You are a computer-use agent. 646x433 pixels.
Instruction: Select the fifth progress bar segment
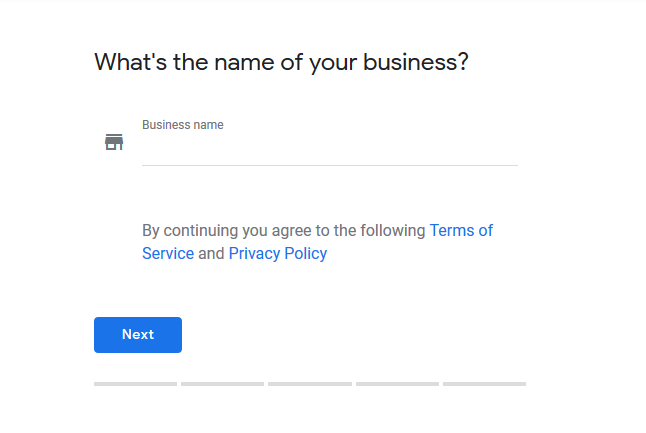(x=484, y=384)
